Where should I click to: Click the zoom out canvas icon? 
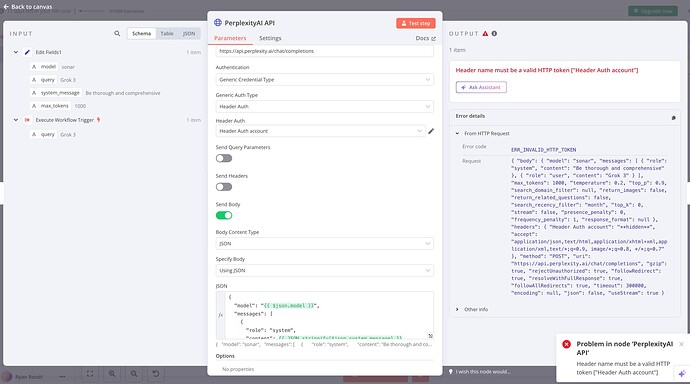pyautogui.click(x=134, y=374)
